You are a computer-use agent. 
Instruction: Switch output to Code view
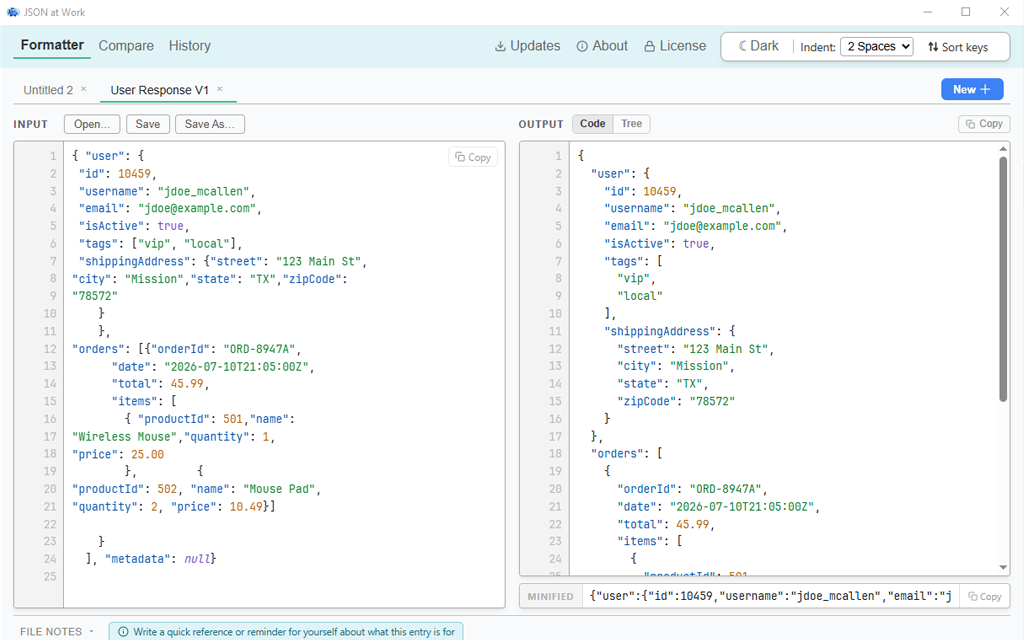tap(592, 123)
